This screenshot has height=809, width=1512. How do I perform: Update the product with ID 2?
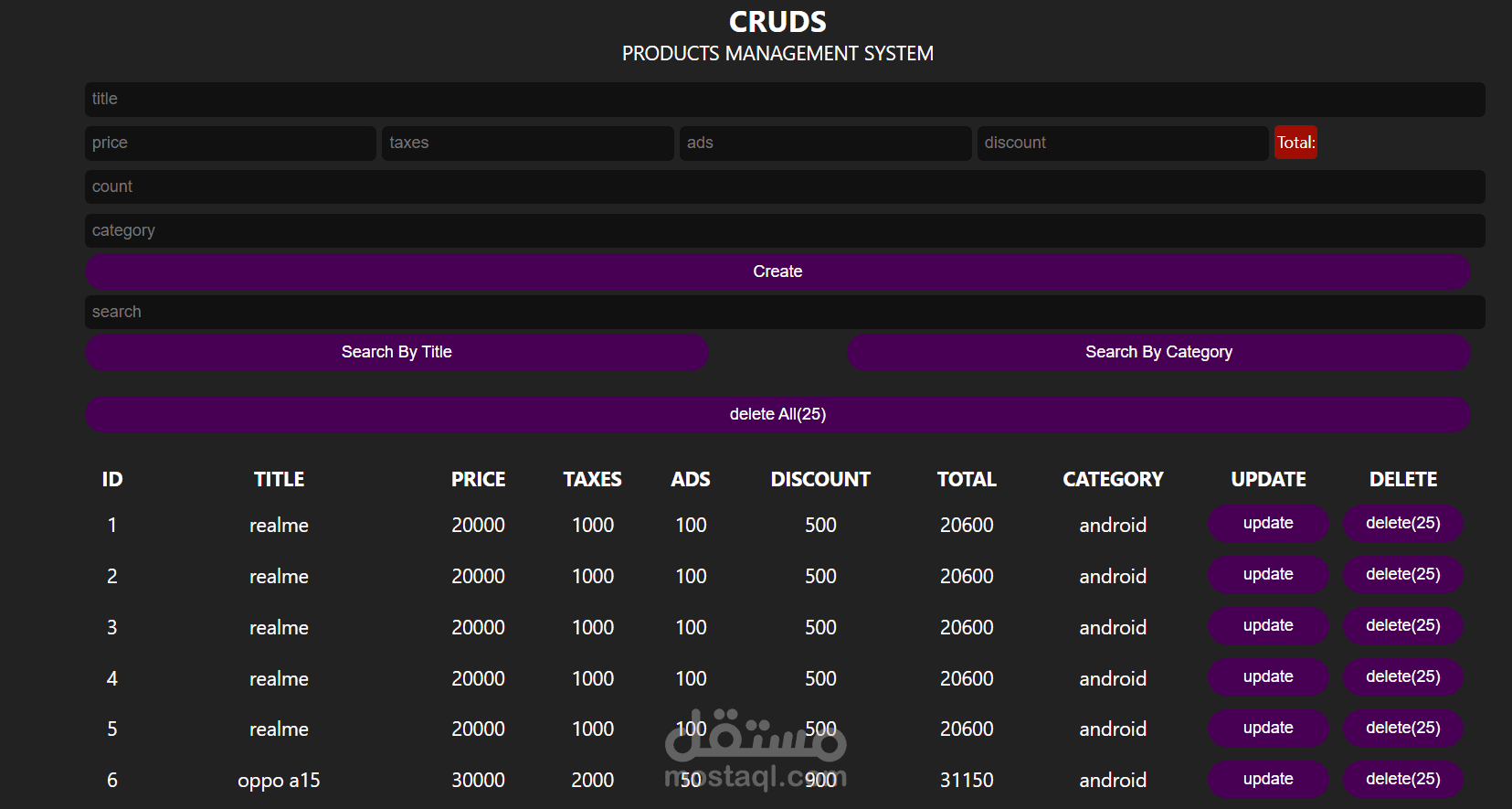(1268, 574)
